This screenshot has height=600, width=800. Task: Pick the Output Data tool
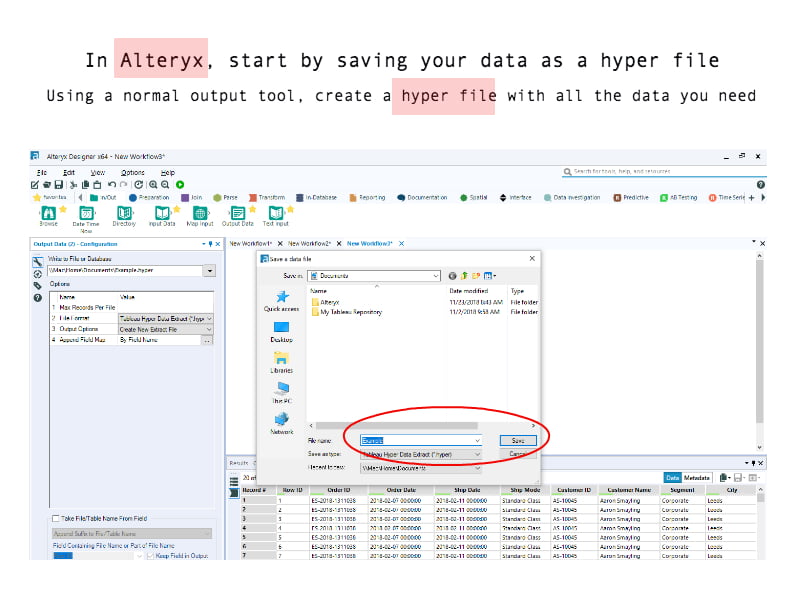pos(236,213)
